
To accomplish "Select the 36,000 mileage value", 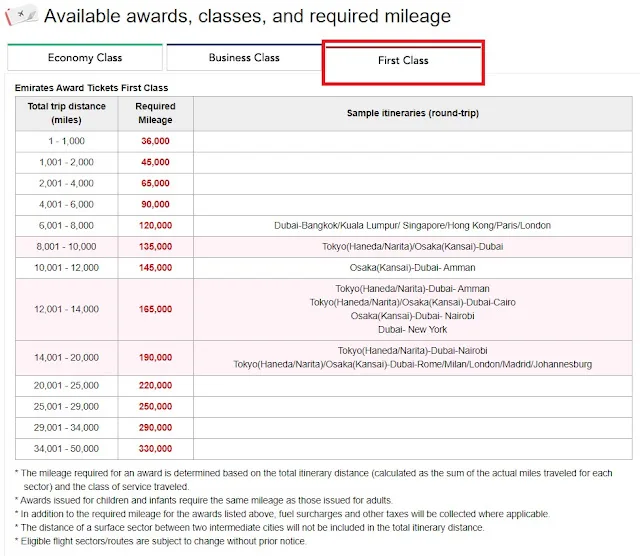I will (x=156, y=141).
